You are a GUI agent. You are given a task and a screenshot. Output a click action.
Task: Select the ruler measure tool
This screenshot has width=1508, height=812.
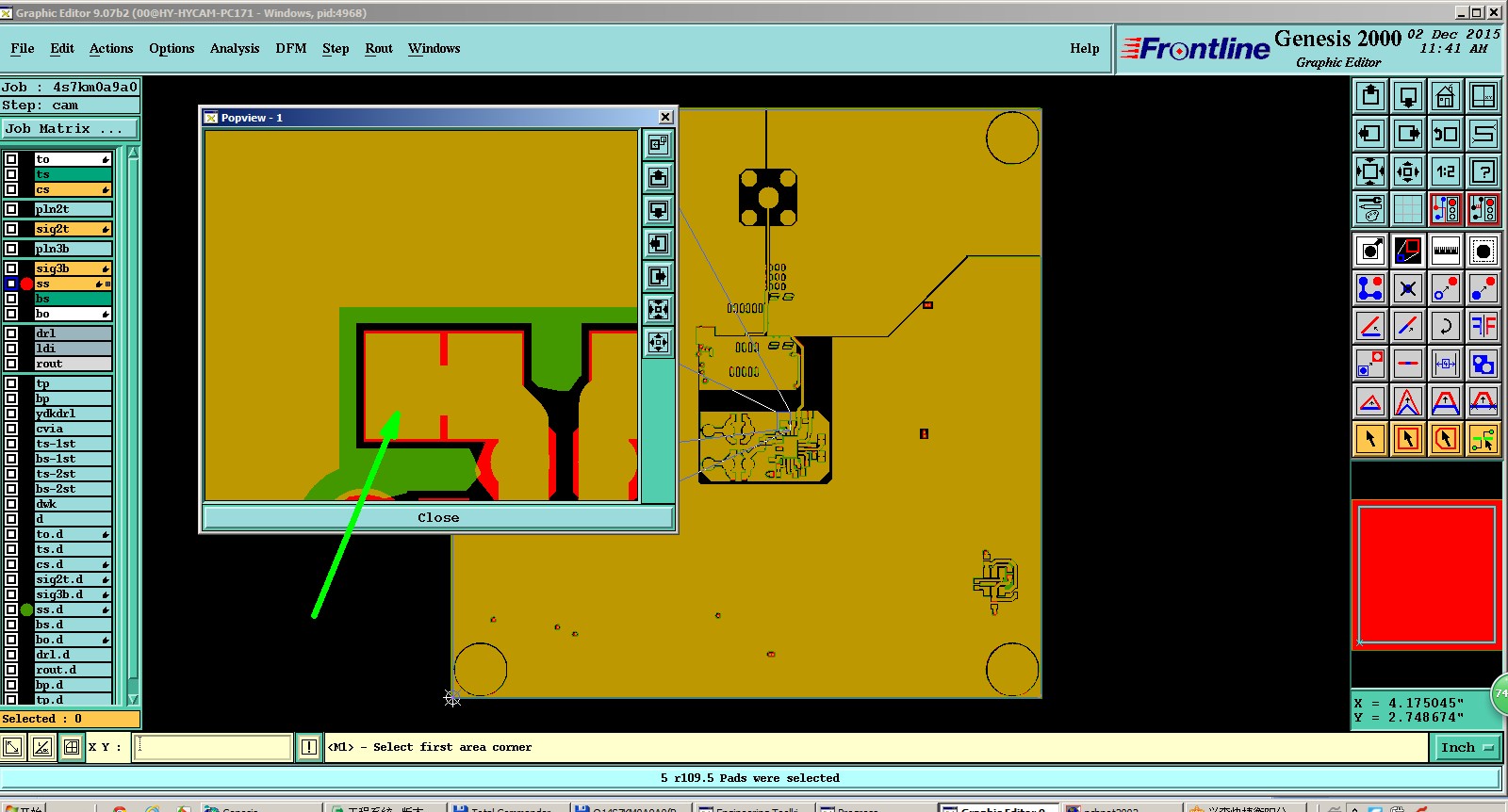[x=1446, y=251]
